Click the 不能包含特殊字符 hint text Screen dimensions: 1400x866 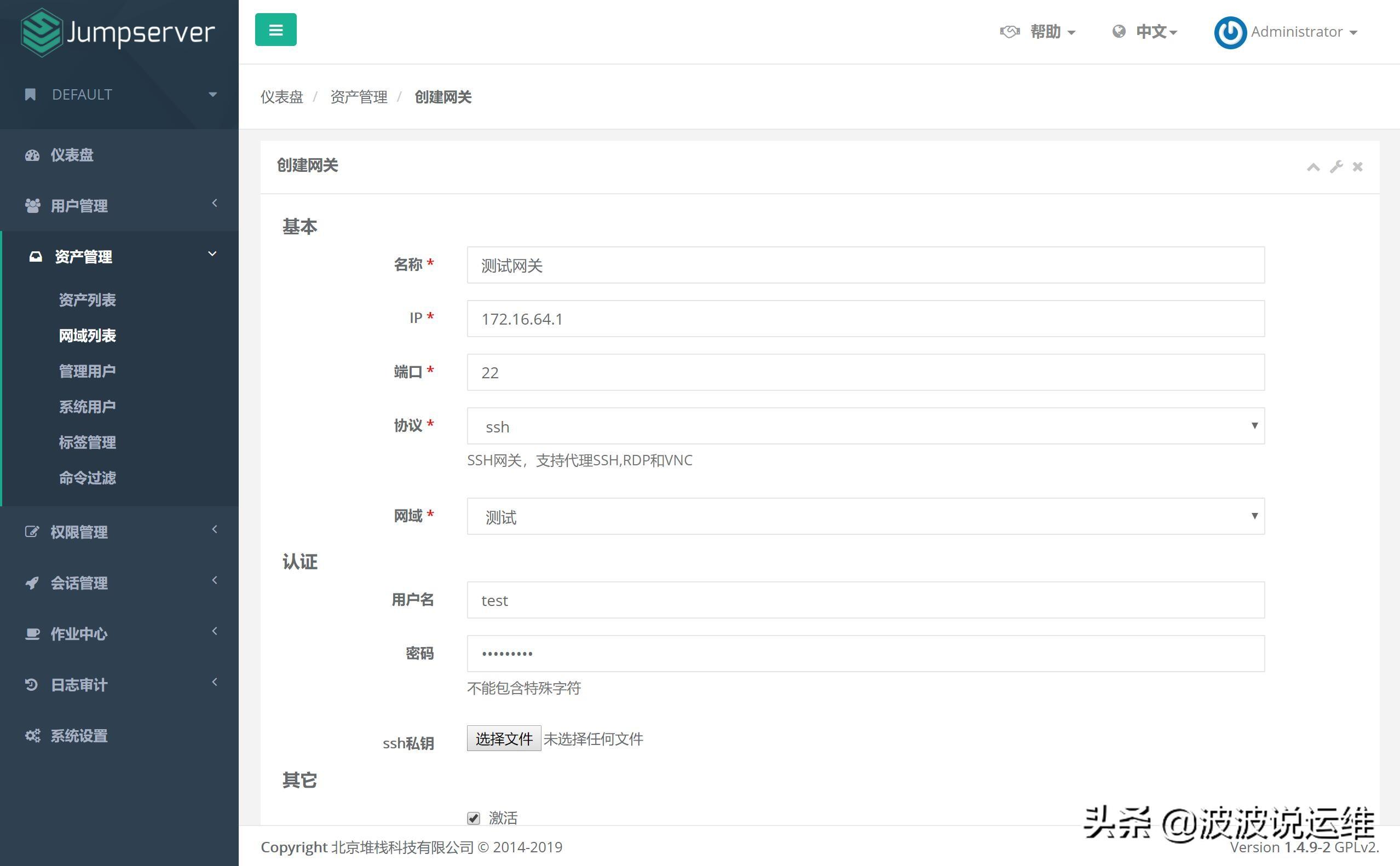523,688
